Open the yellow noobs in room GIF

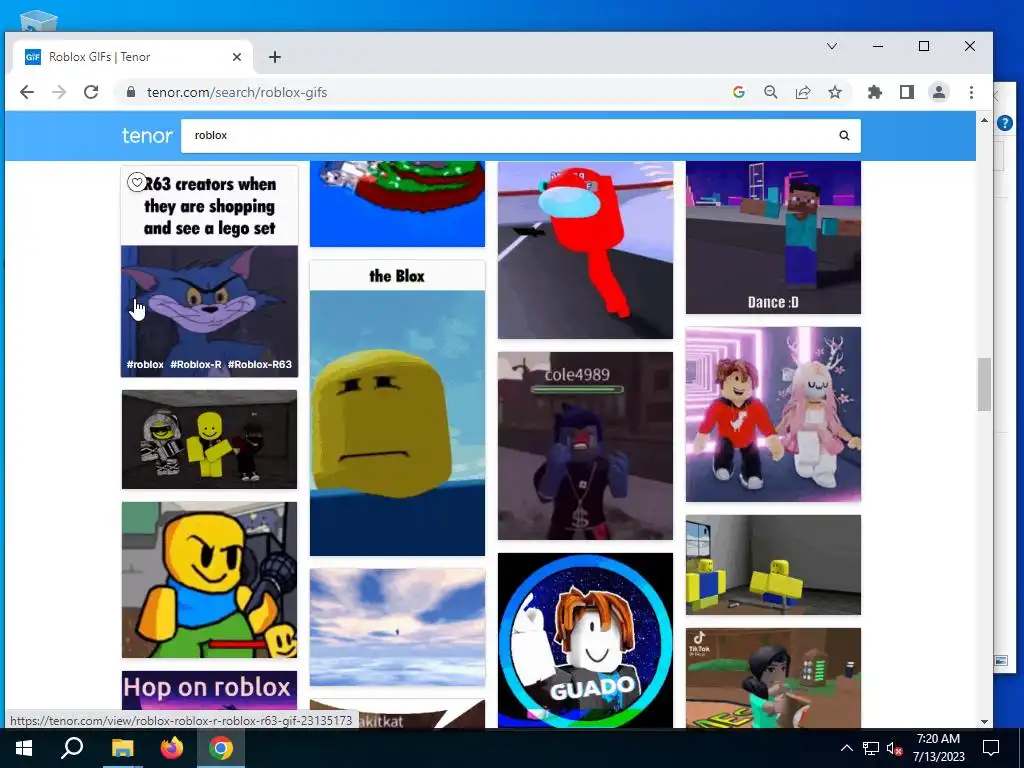point(773,565)
